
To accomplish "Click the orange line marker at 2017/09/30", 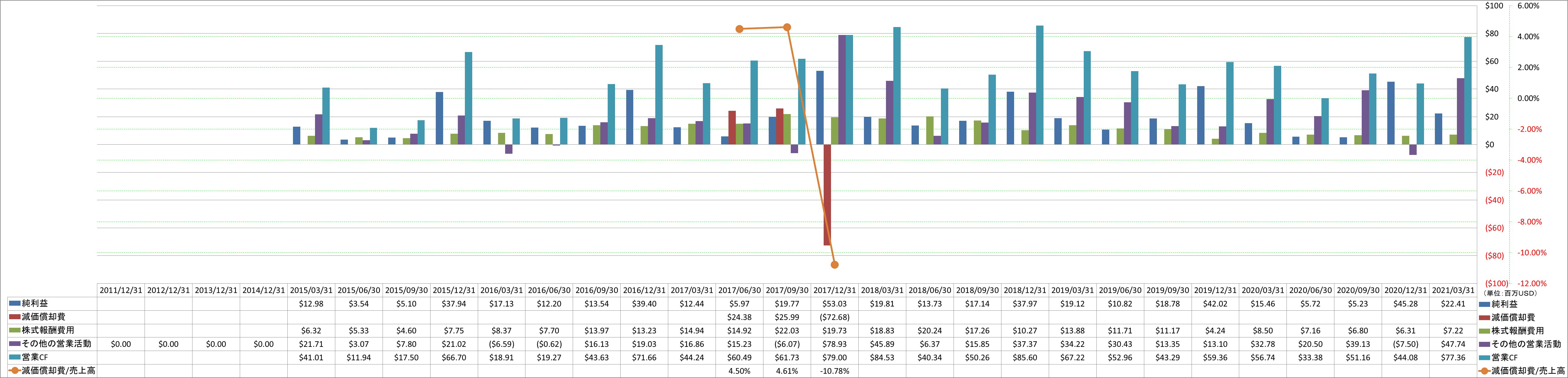I will [787, 27].
